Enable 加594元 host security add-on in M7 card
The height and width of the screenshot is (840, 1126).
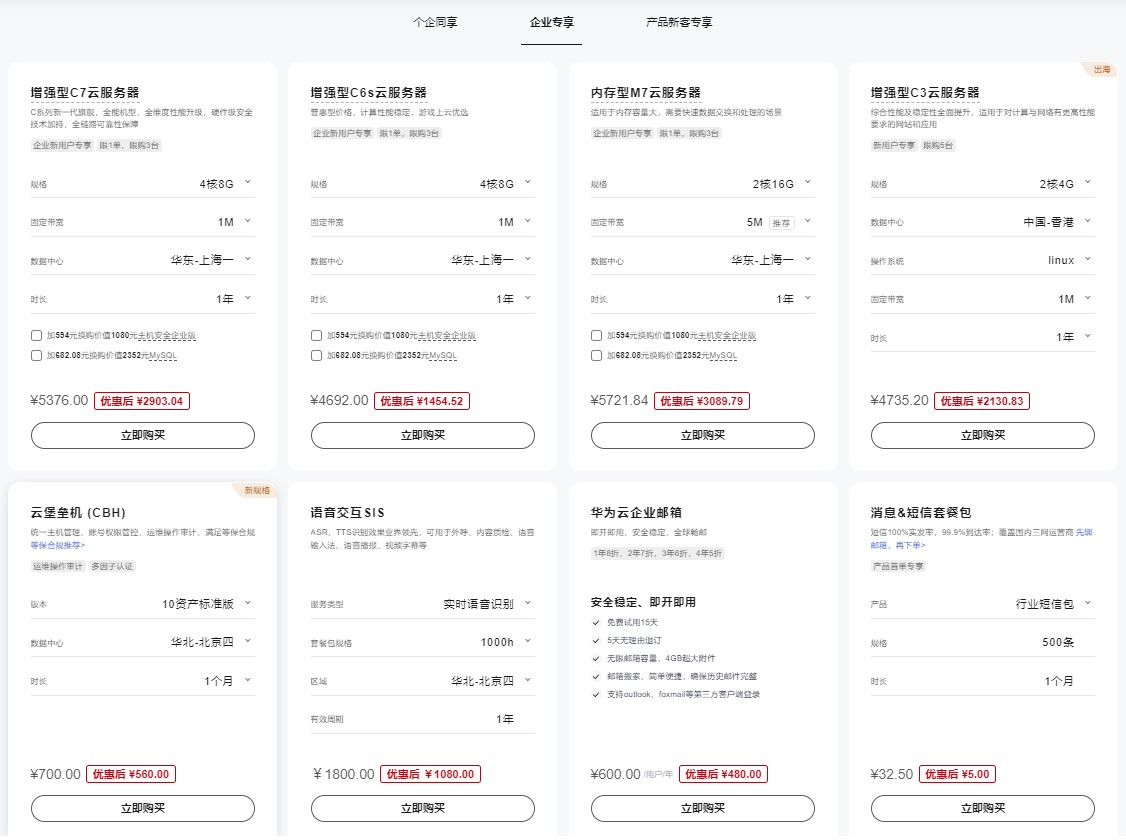point(597,335)
